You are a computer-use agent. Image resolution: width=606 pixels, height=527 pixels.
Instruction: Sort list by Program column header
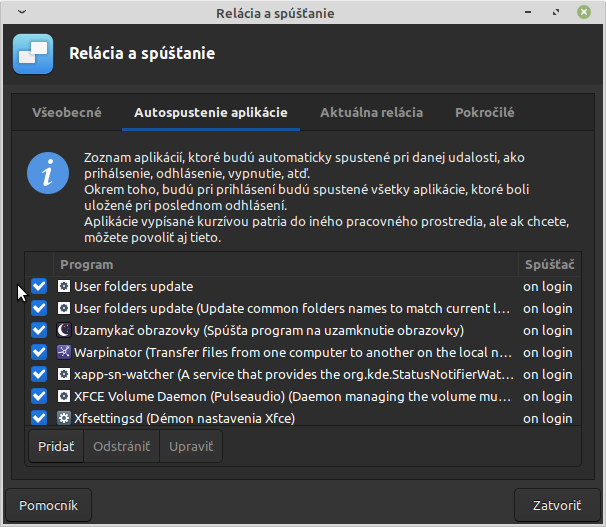tap(286, 265)
